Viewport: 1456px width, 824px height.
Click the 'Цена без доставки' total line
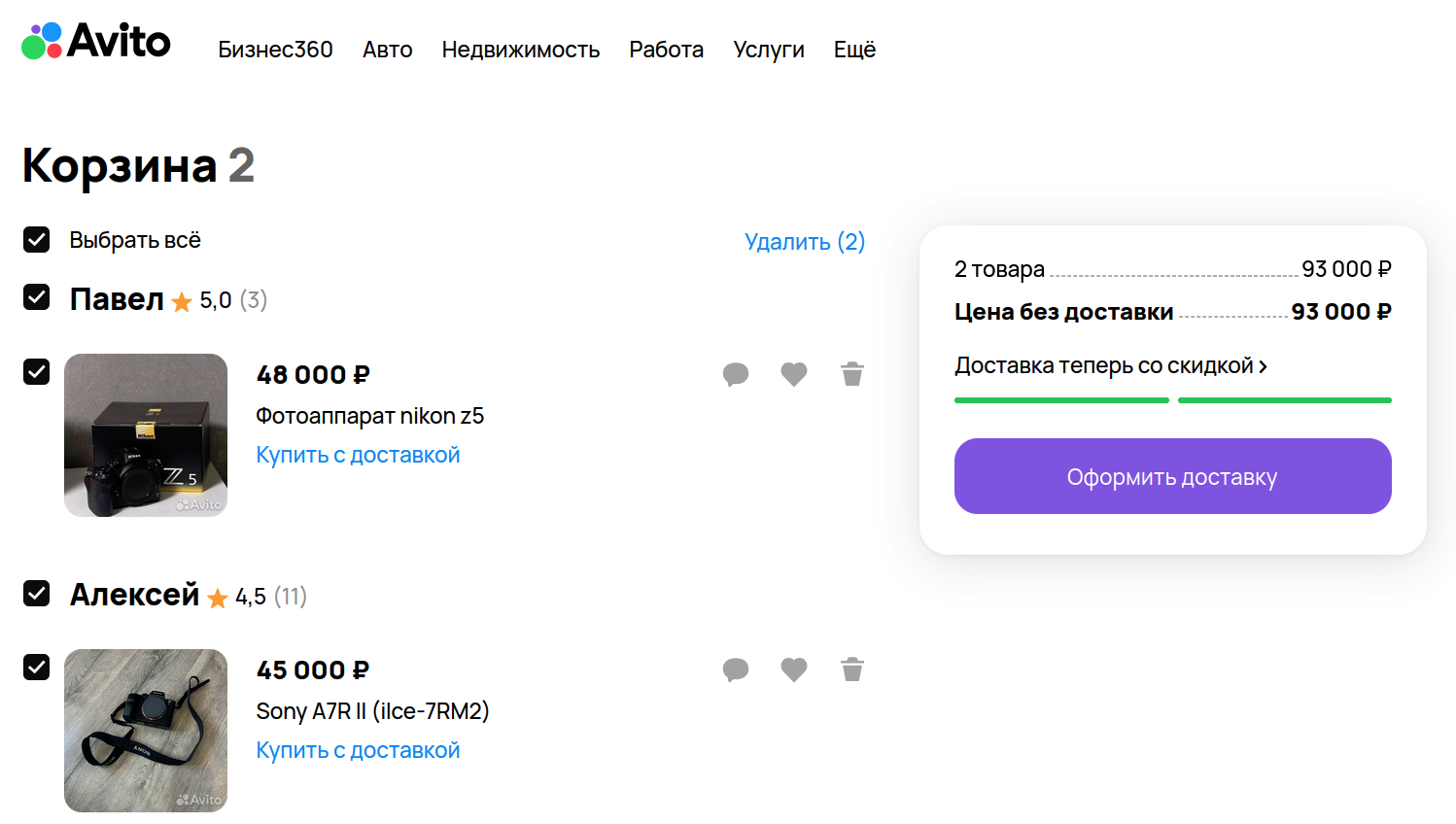tap(1173, 312)
